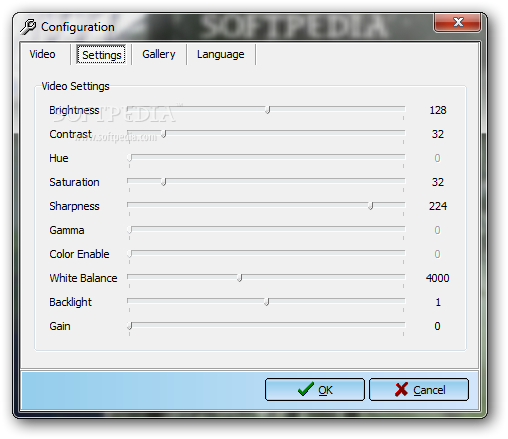Click the Video Settings group title
508x439 pixels.
75,86
